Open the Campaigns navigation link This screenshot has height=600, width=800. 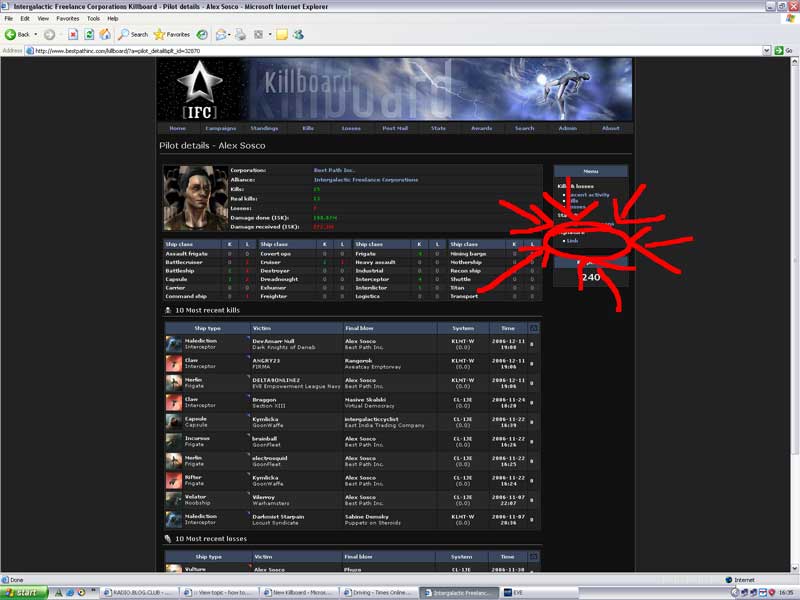pos(221,128)
